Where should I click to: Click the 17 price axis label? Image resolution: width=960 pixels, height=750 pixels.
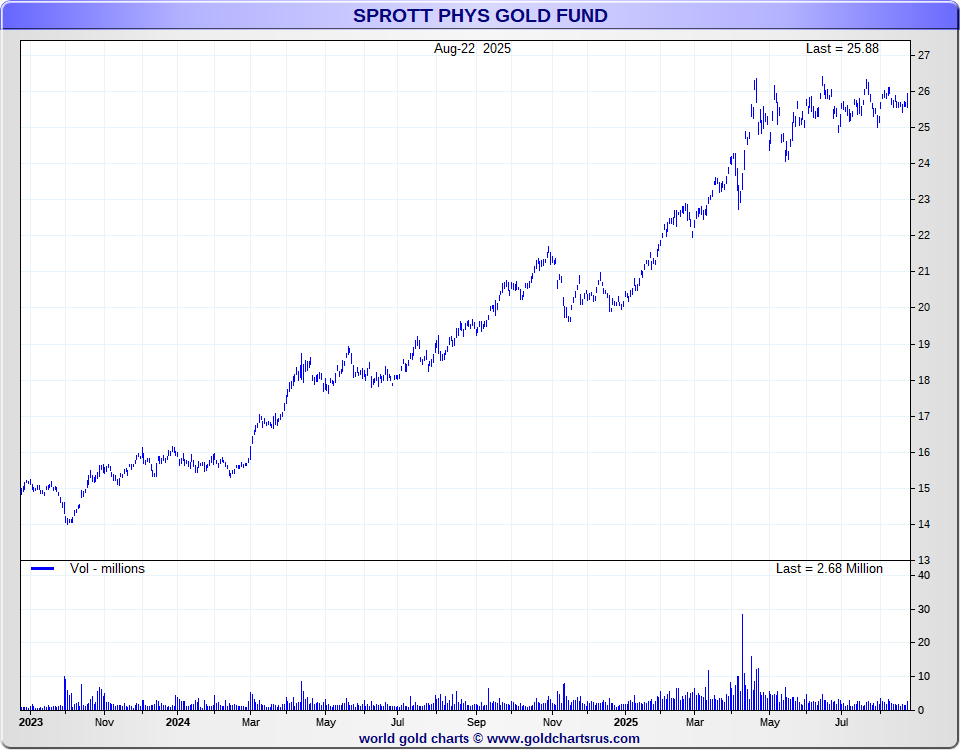(x=924, y=417)
